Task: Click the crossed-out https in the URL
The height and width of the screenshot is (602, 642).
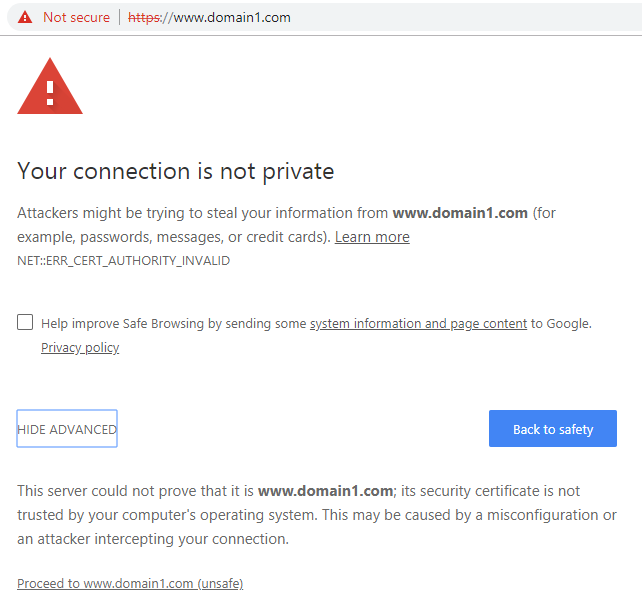Action: (145, 18)
